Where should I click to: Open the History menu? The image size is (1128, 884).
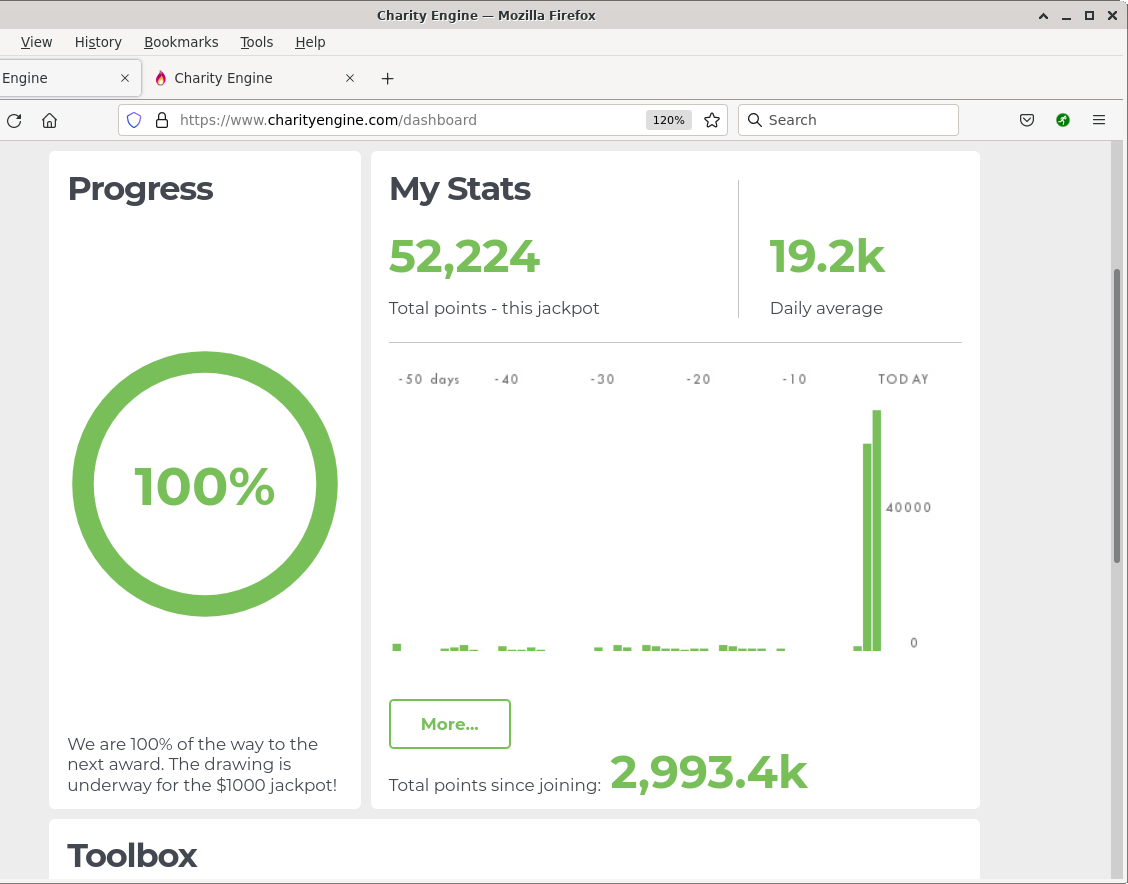tap(98, 42)
